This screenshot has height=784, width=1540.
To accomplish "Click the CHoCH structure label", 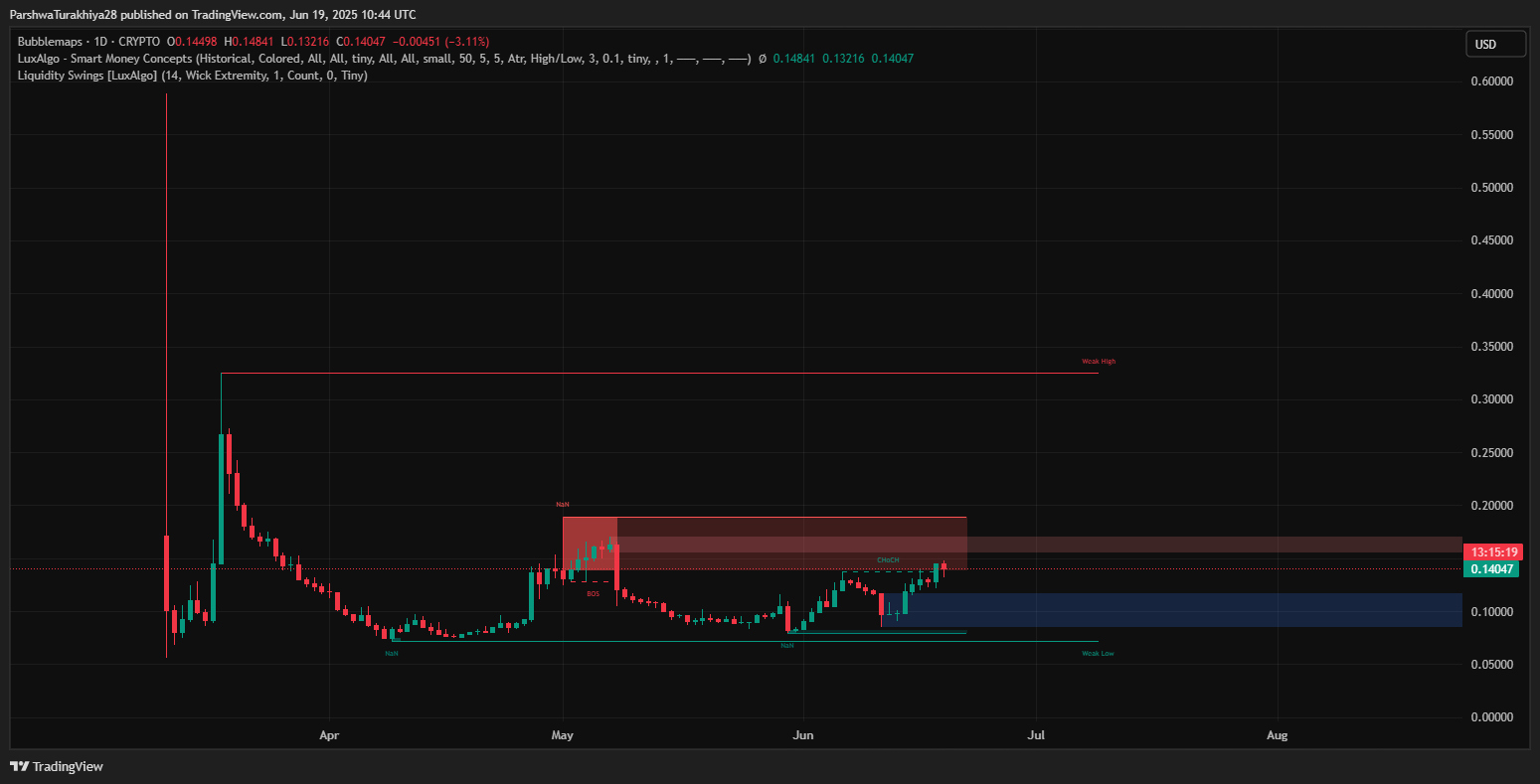I will pos(888,560).
